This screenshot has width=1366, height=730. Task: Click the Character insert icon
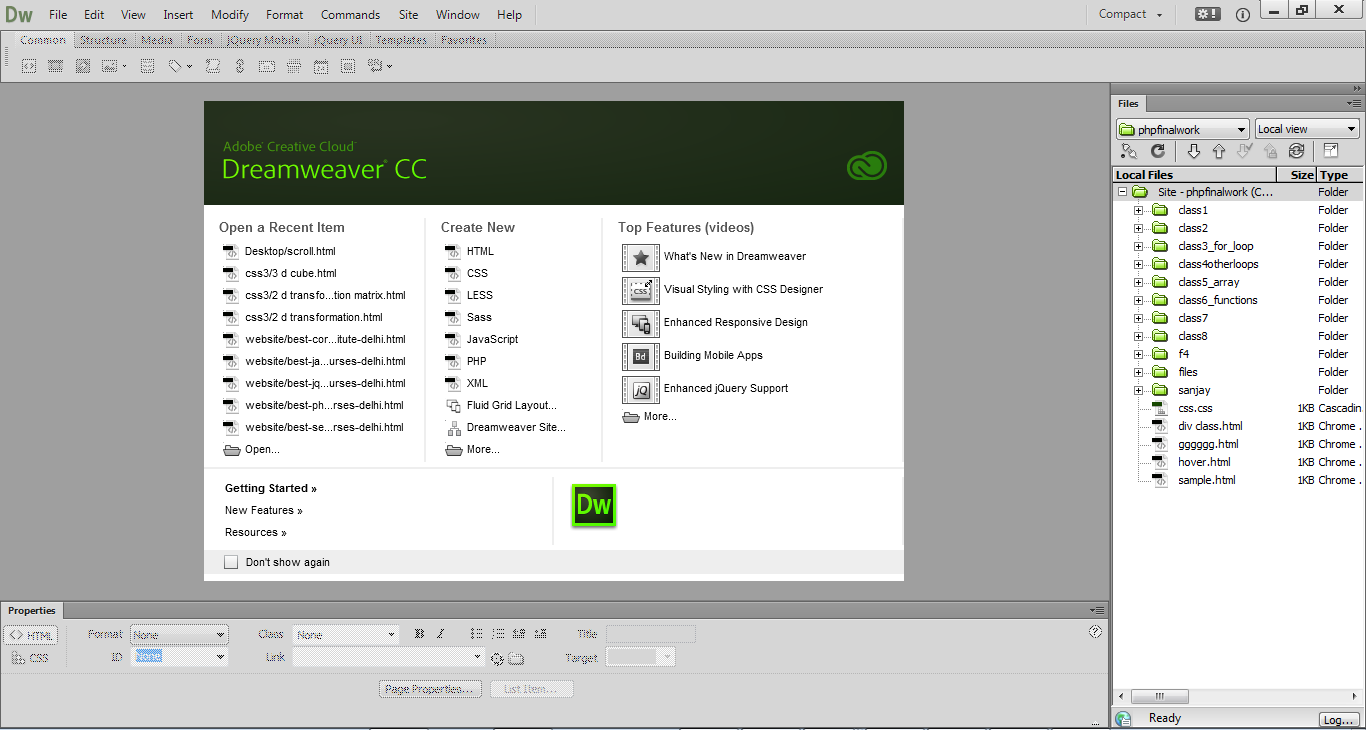(375, 66)
